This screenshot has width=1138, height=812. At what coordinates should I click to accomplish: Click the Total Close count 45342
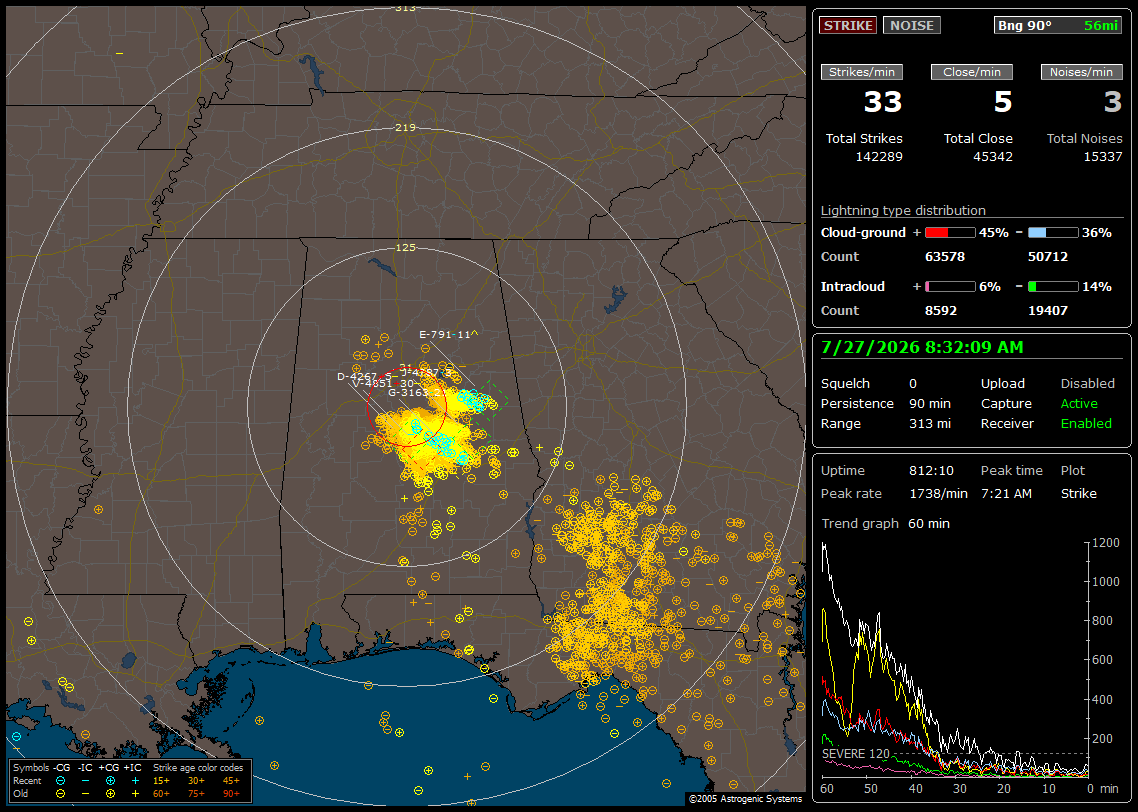993,156
